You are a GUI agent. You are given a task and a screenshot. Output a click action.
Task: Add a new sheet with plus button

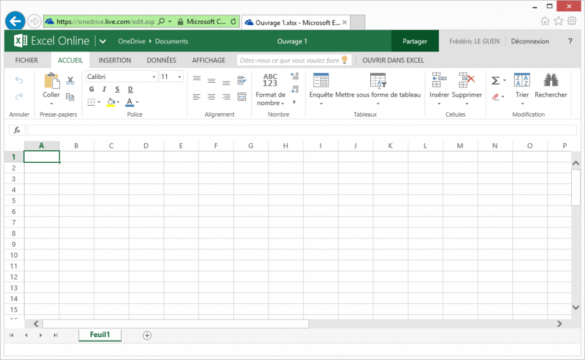click(x=147, y=335)
